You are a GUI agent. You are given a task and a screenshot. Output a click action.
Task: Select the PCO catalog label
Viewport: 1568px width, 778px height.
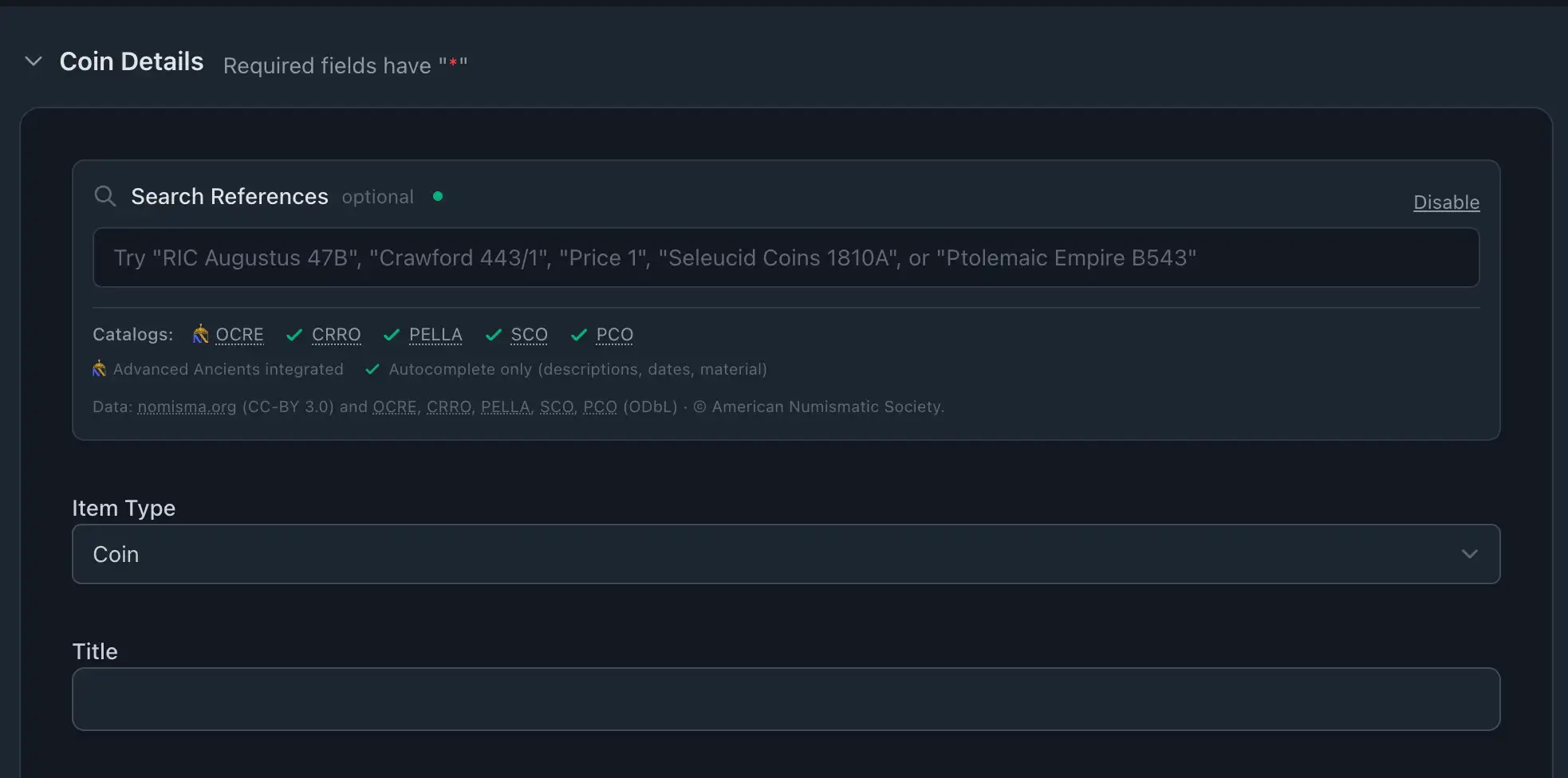pyautogui.click(x=614, y=335)
